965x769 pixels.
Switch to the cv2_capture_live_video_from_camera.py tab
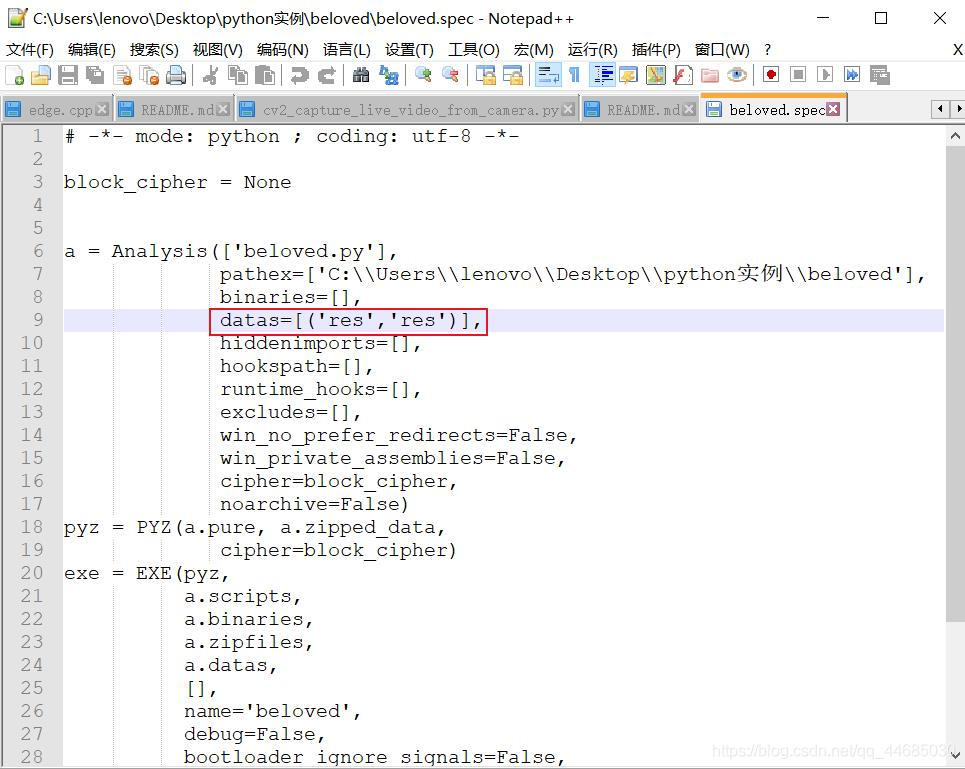click(x=410, y=110)
